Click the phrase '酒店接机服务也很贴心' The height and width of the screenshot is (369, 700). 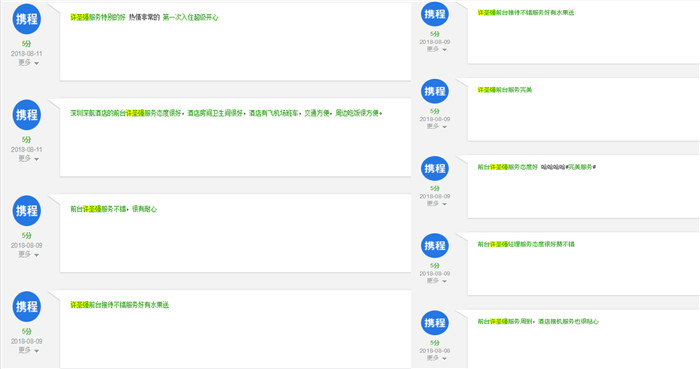coord(568,321)
